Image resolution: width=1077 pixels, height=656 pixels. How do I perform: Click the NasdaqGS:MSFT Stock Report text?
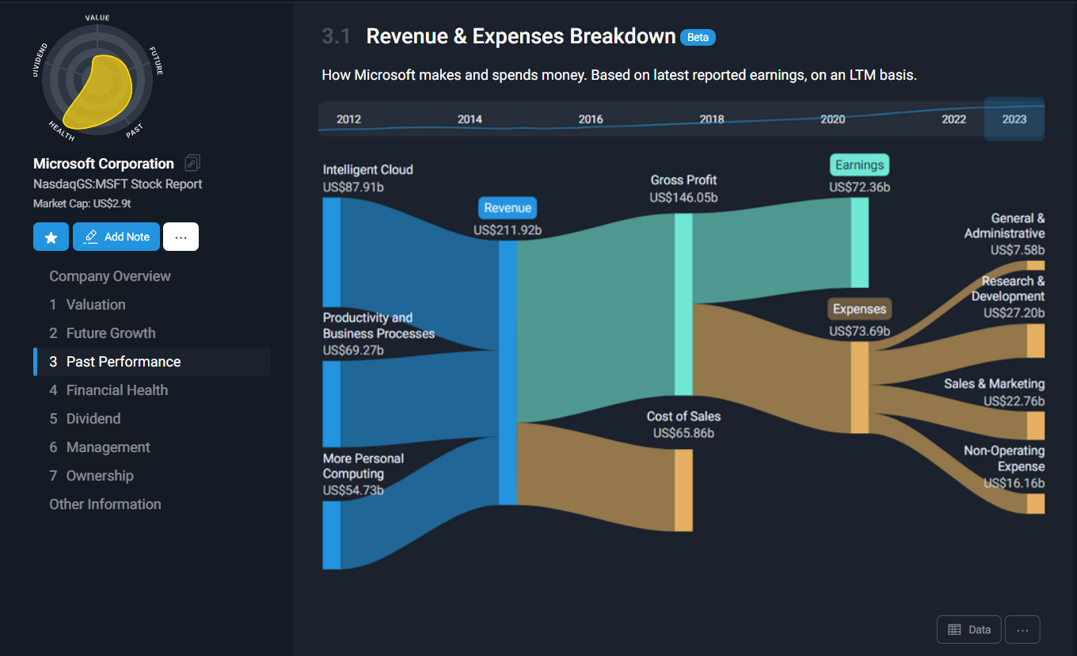point(117,184)
